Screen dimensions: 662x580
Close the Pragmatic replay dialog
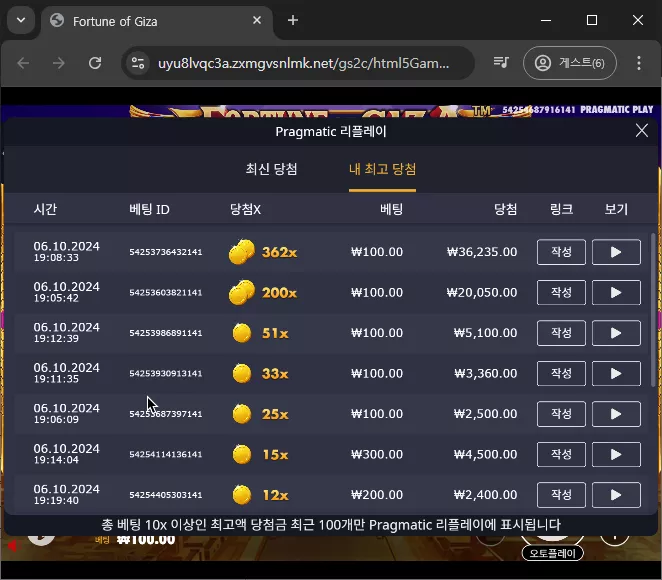point(642,131)
